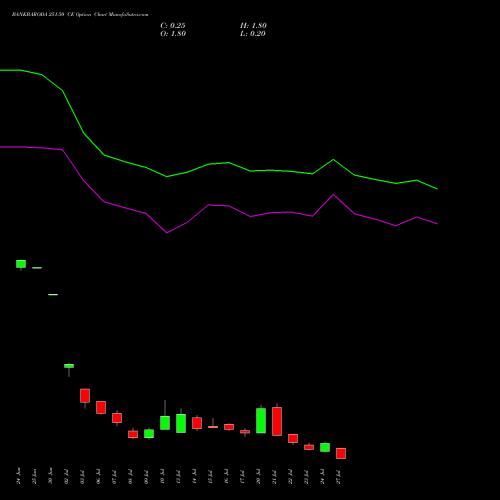The height and width of the screenshot is (500, 500).
Task: Click the '02 Jul' date label
Action: [x=66, y=477]
